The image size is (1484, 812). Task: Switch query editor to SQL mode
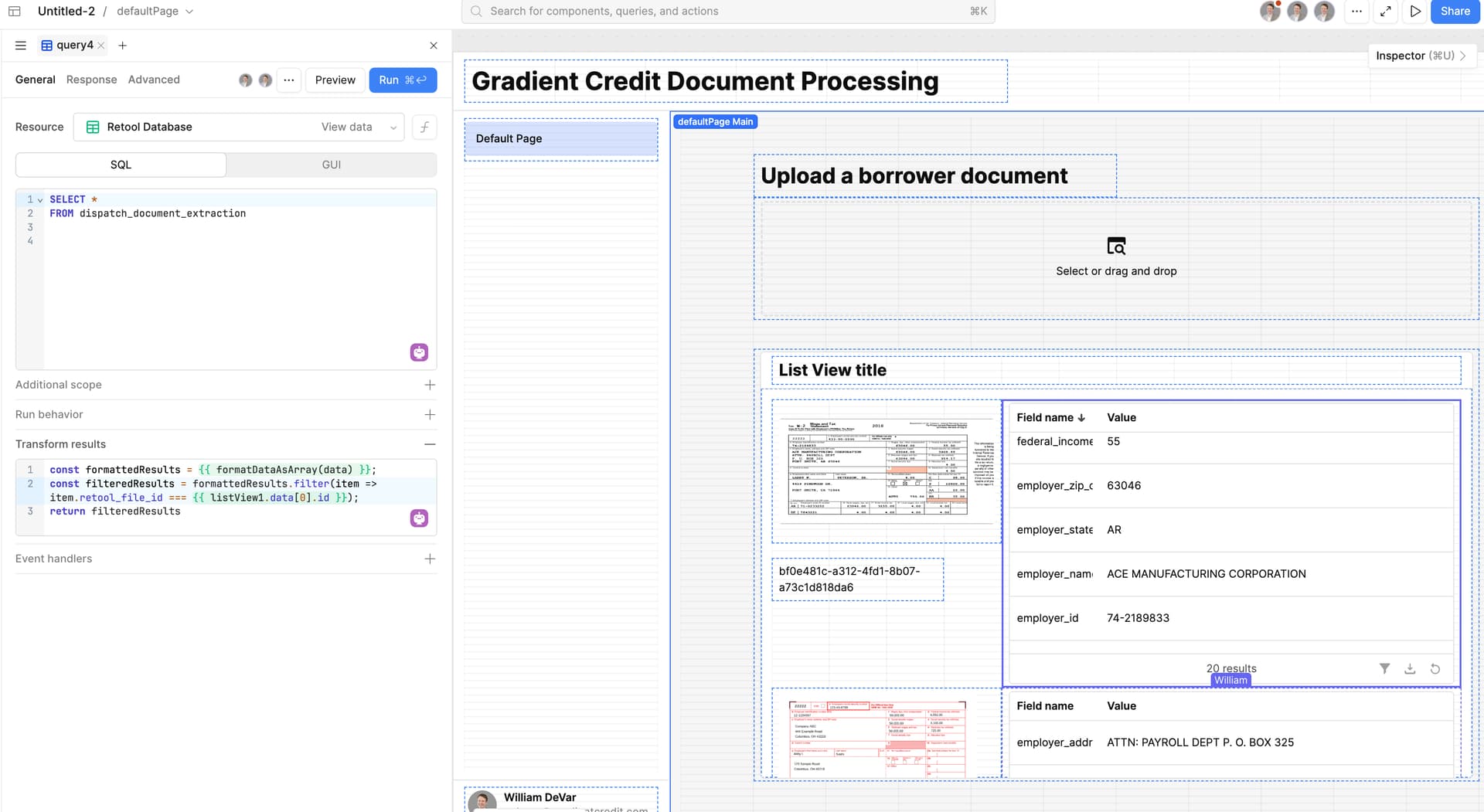click(121, 165)
